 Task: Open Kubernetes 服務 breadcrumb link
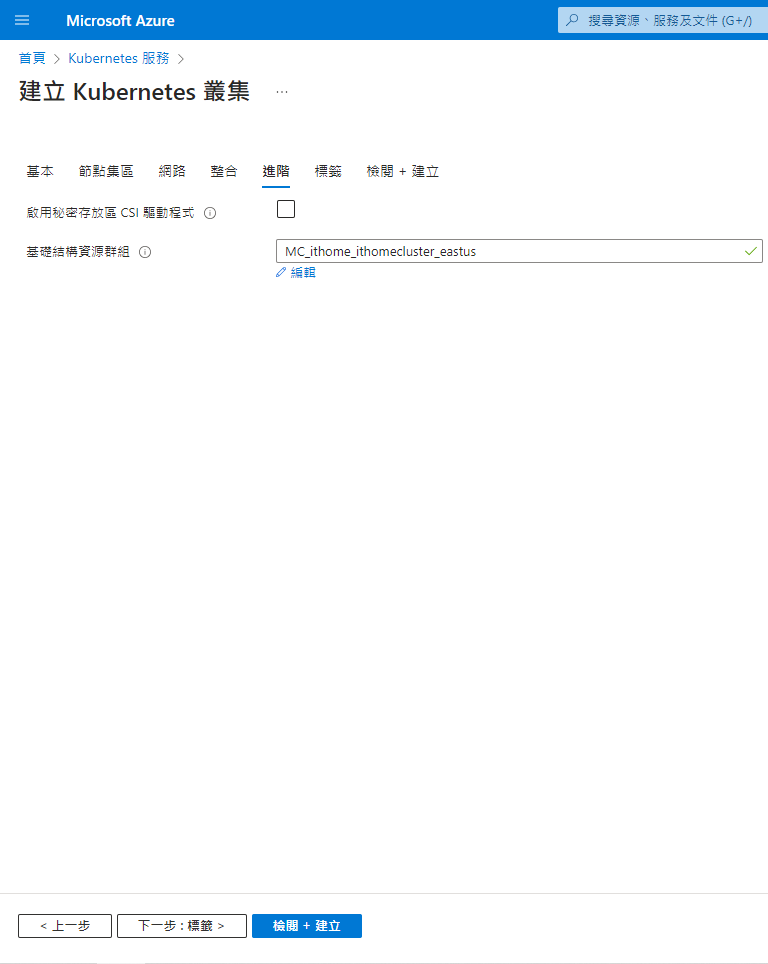tap(119, 58)
